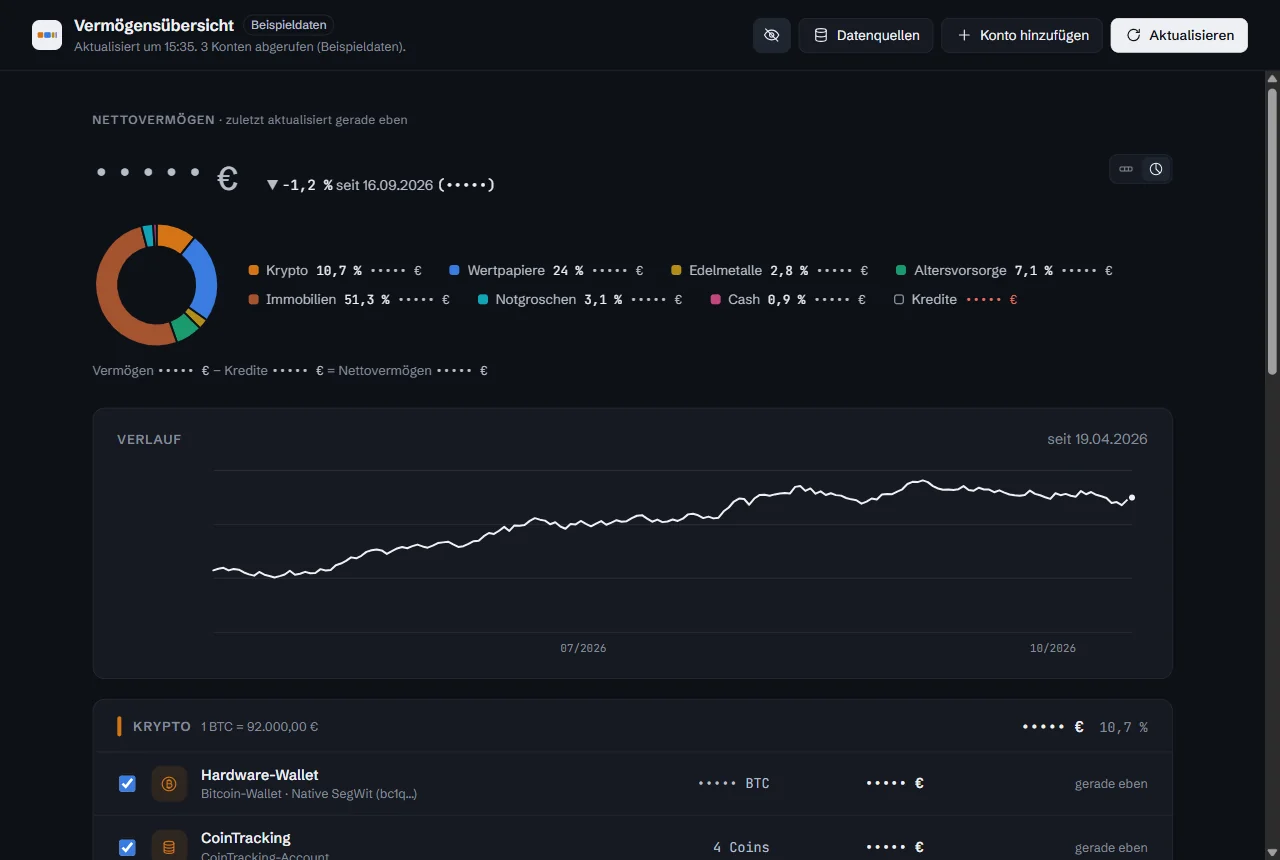This screenshot has width=1280, height=860.
Task: Click the Bitcoin icon beside Hardware-Wallet
Action: click(169, 784)
